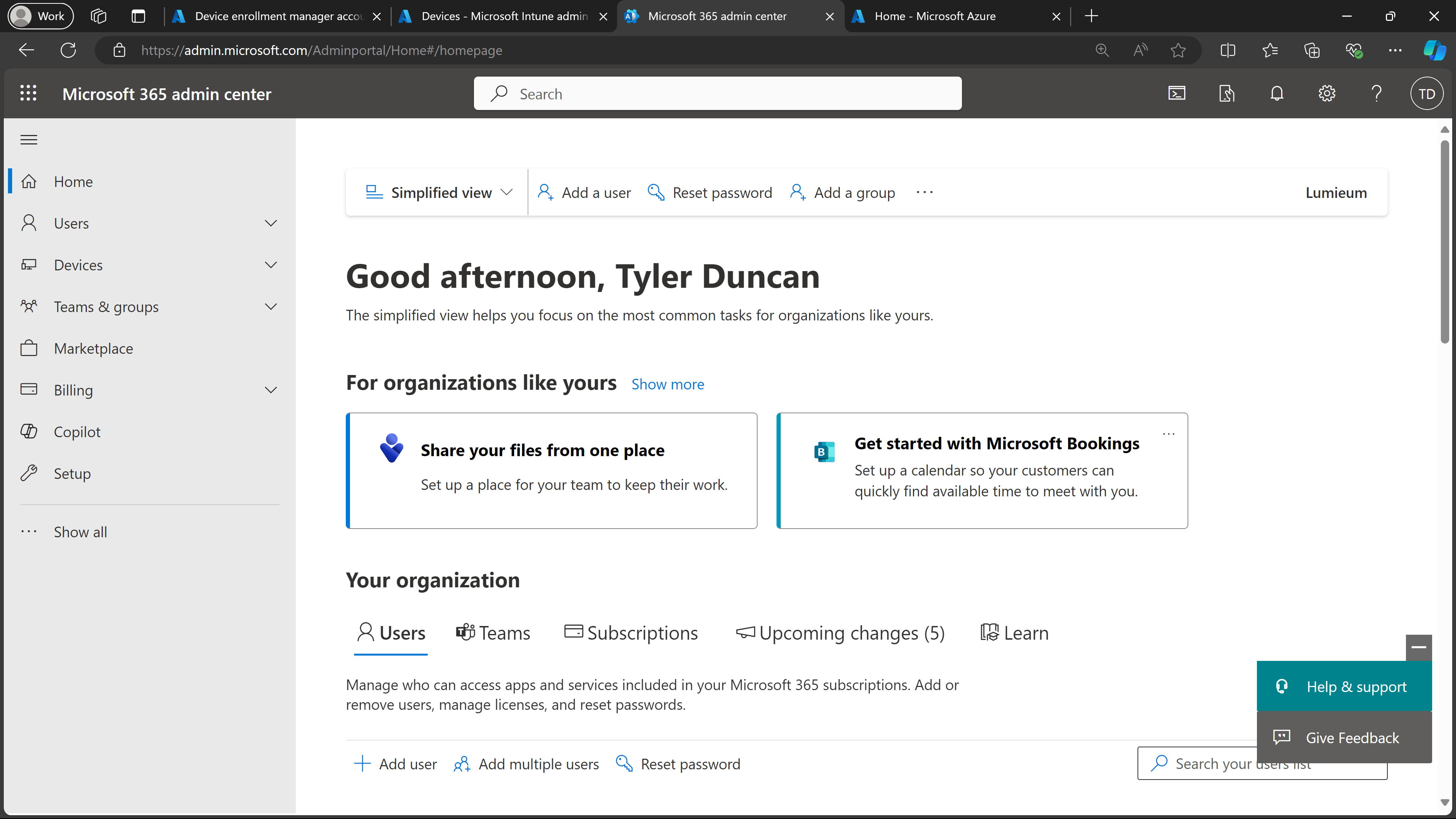Expand the Billing navigation section
The height and width of the screenshot is (819, 1456).
(x=271, y=390)
